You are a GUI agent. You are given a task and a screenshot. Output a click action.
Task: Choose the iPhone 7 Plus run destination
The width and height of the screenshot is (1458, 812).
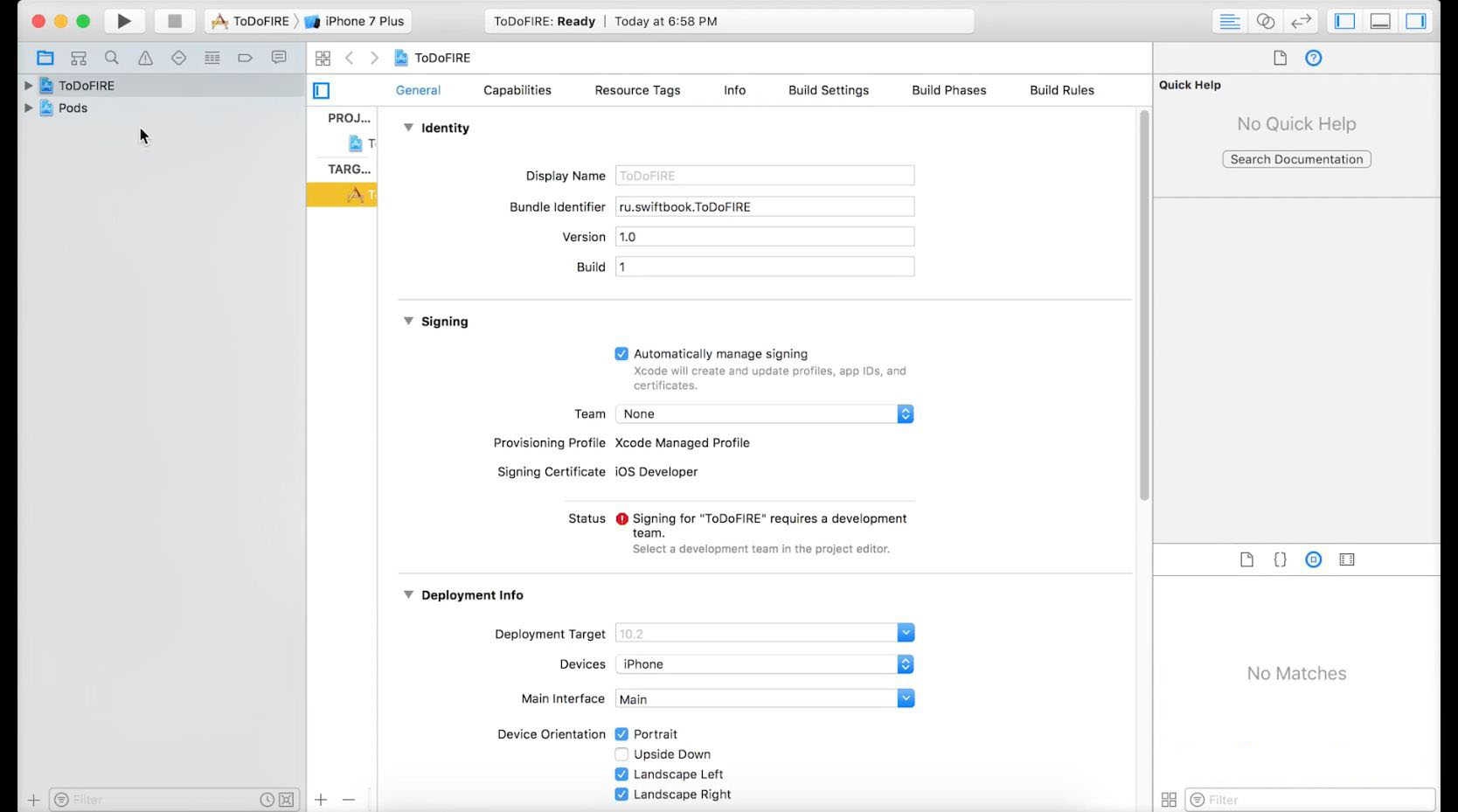(355, 21)
